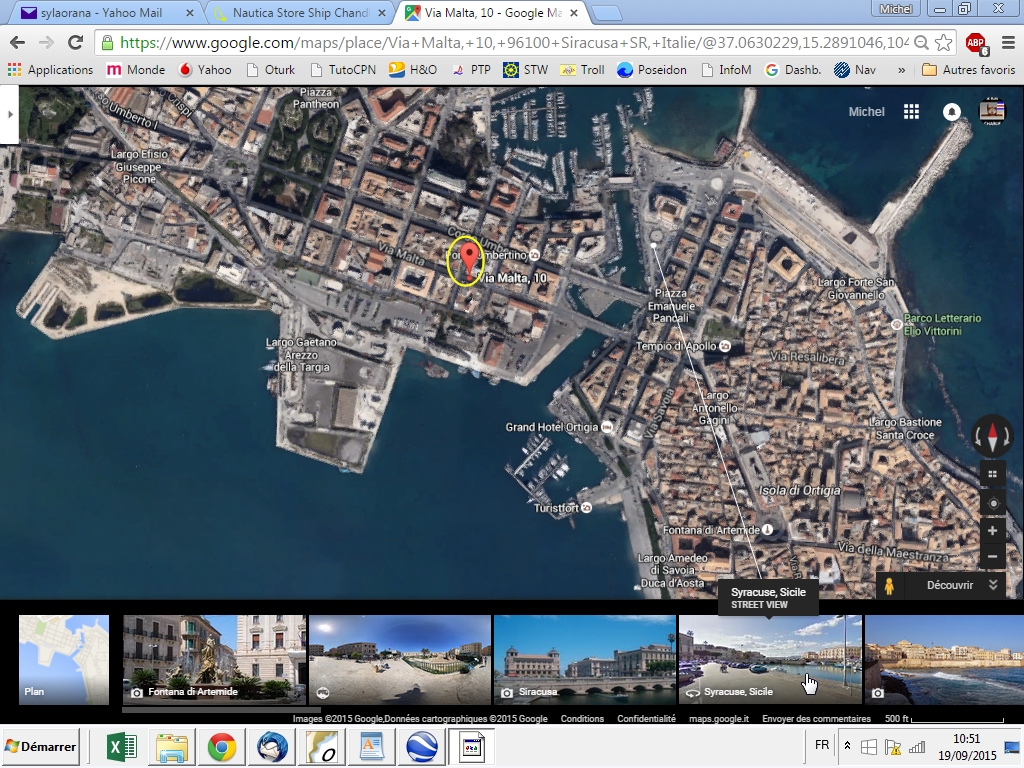Open Thunderbird from the taskbar

coord(272,746)
